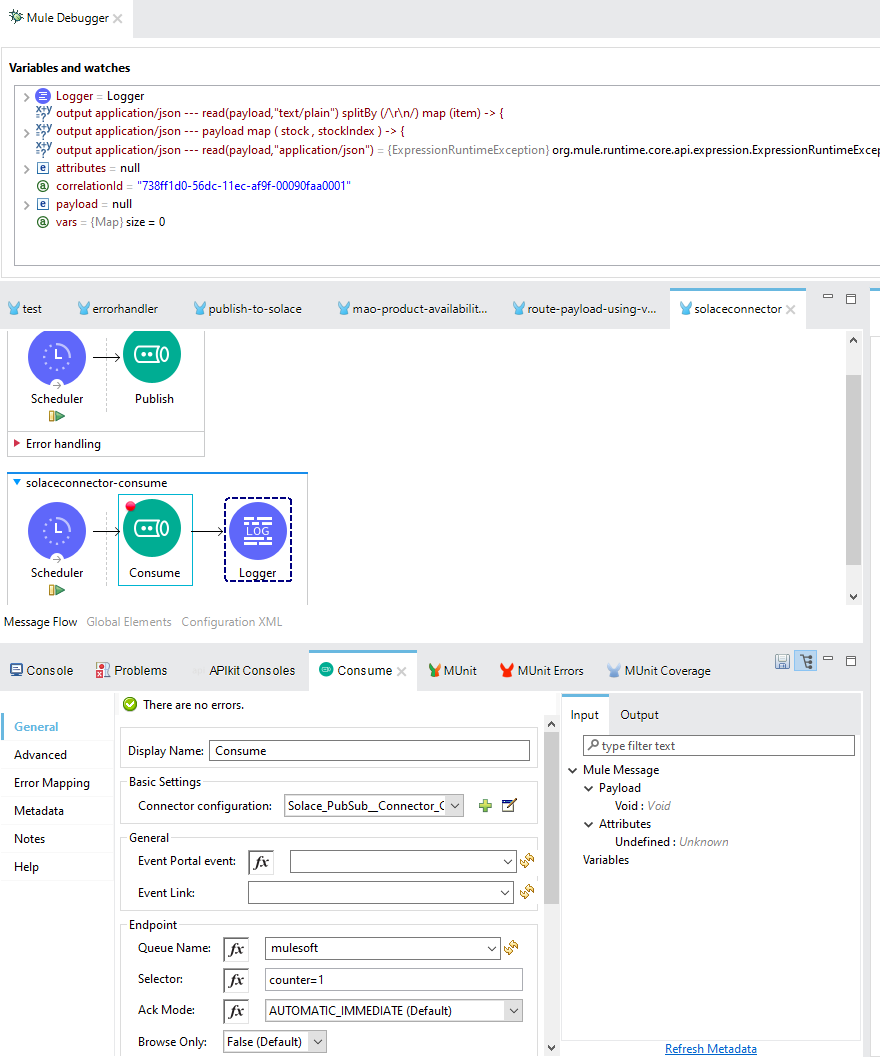880x1057 pixels.
Task: Open the Notes section
Action: [30, 839]
